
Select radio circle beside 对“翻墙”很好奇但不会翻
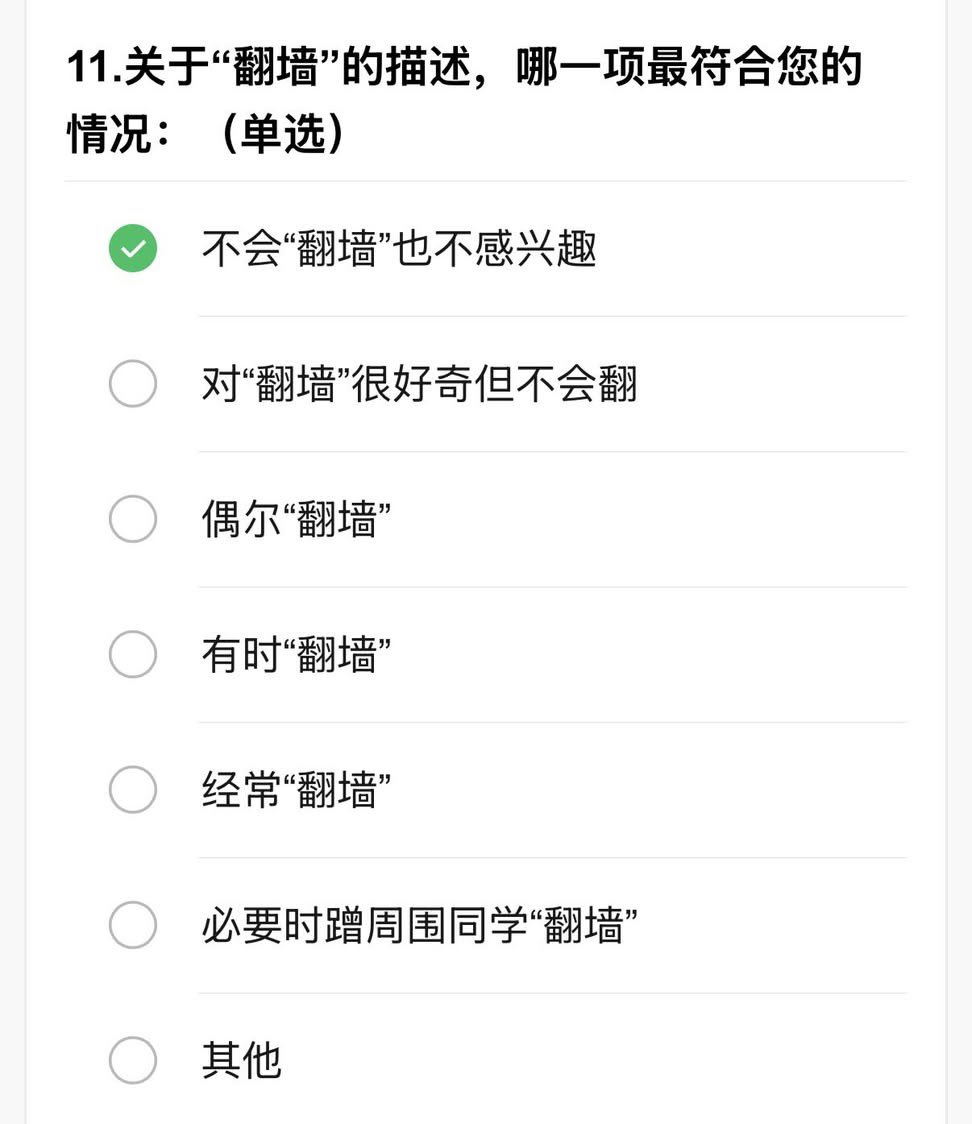[133, 384]
